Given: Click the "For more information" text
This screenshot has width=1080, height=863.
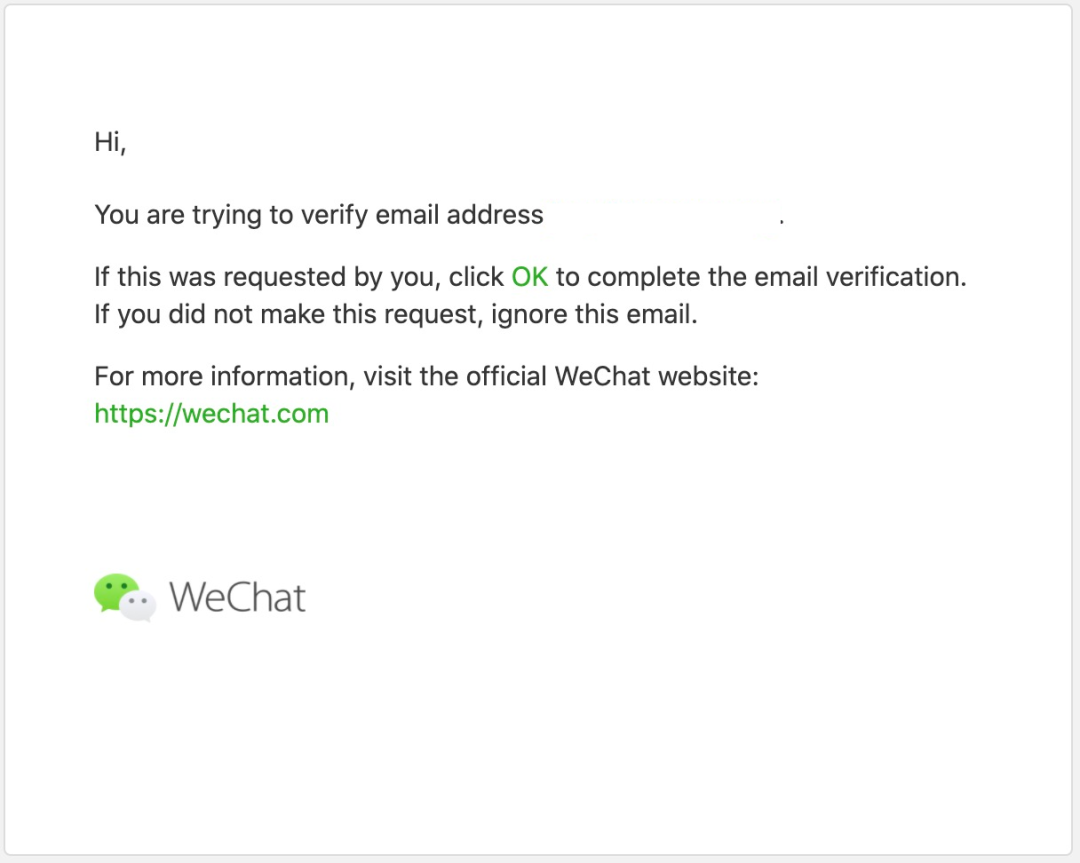Looking at the screenshot, I should click(x=224, y=377).
